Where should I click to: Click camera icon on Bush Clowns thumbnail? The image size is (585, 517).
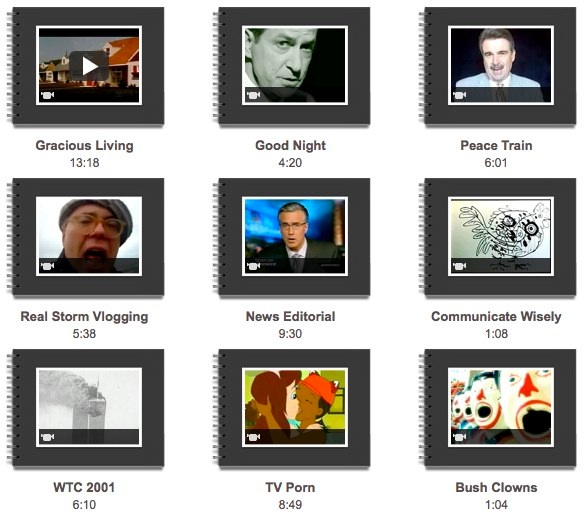click(x=459, y=437)
